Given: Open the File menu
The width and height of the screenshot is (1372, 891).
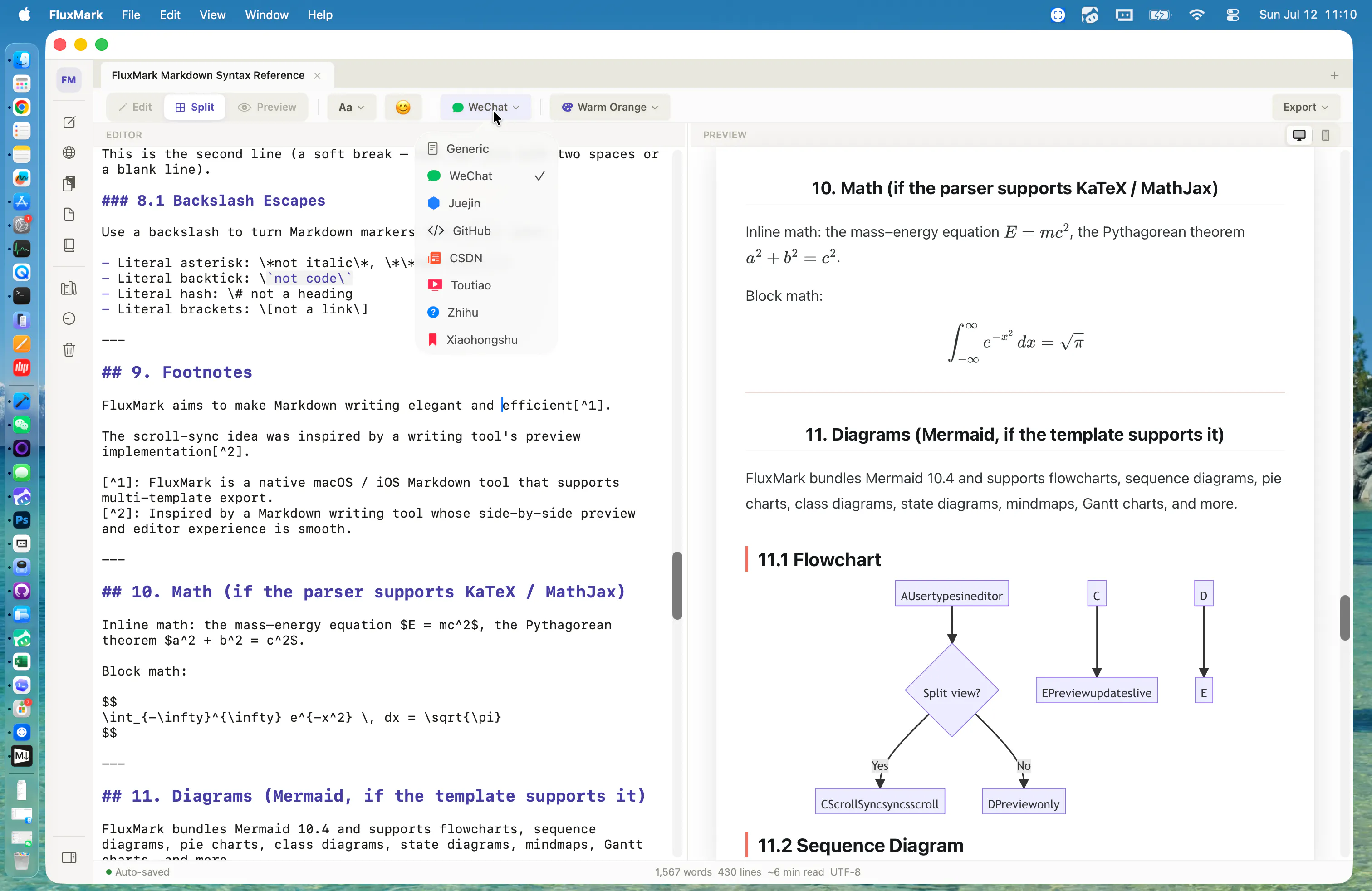Looking at the screenshot, I should click(131, 15).
